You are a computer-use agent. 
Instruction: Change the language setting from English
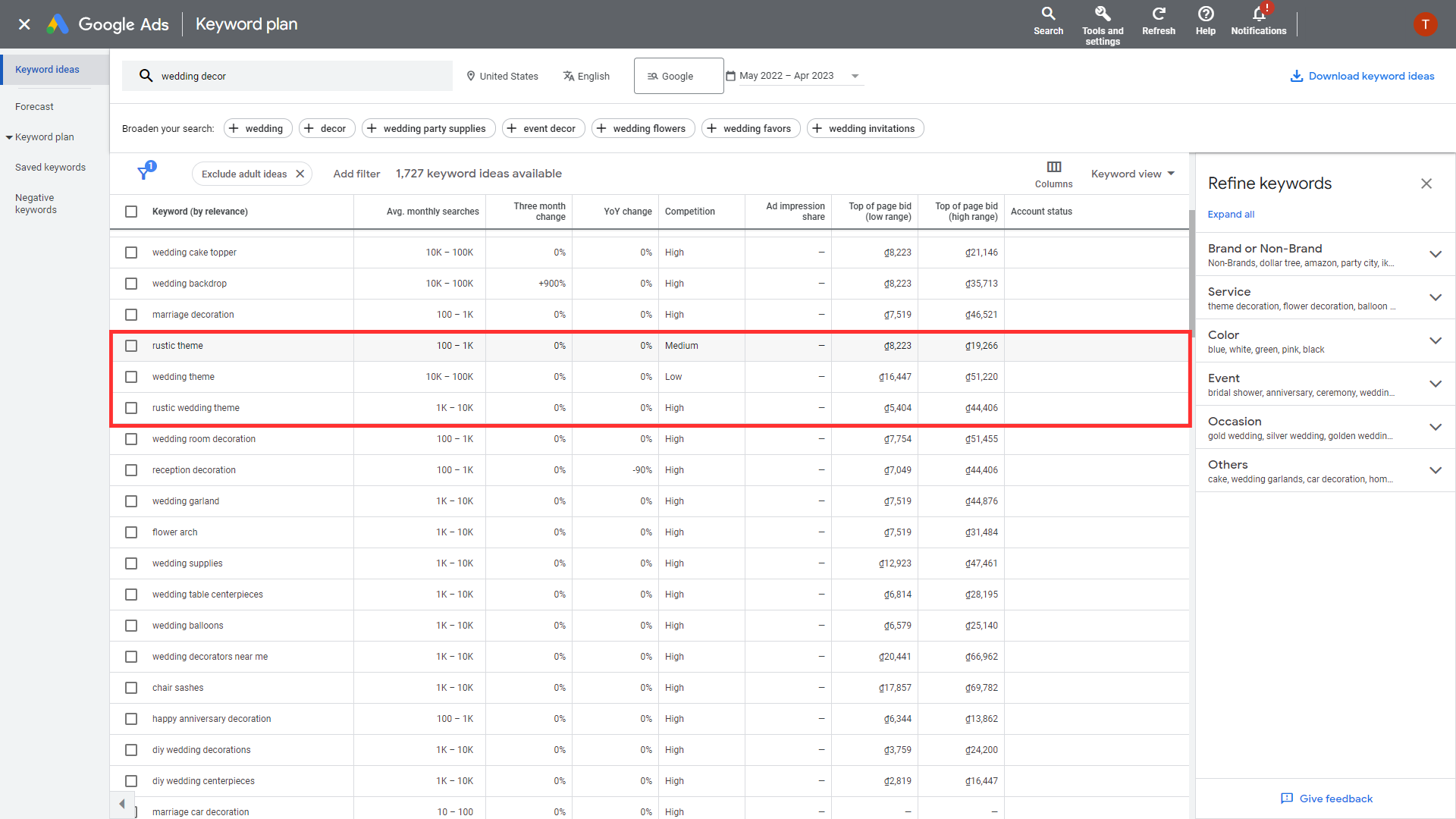[586, 76]
